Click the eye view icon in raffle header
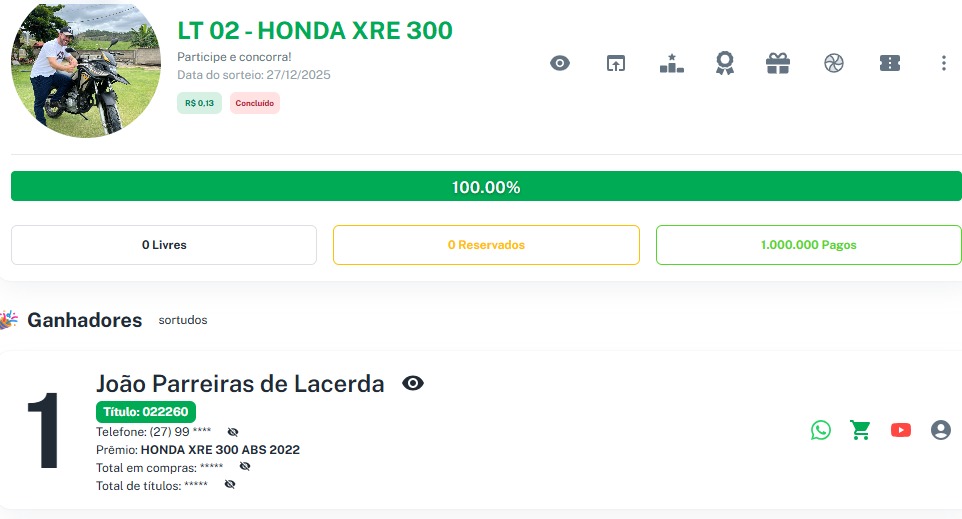This screenshot has width=962, height=519. point(560,63)
